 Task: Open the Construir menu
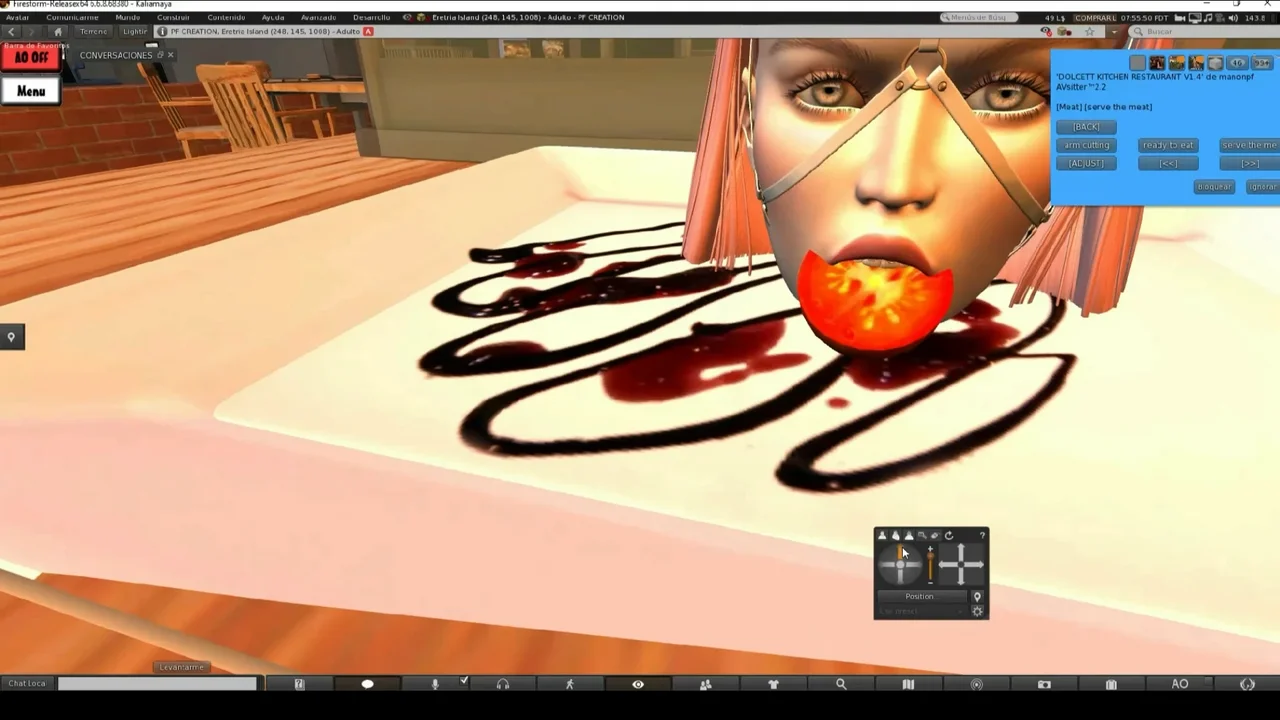tap(173, 17)
